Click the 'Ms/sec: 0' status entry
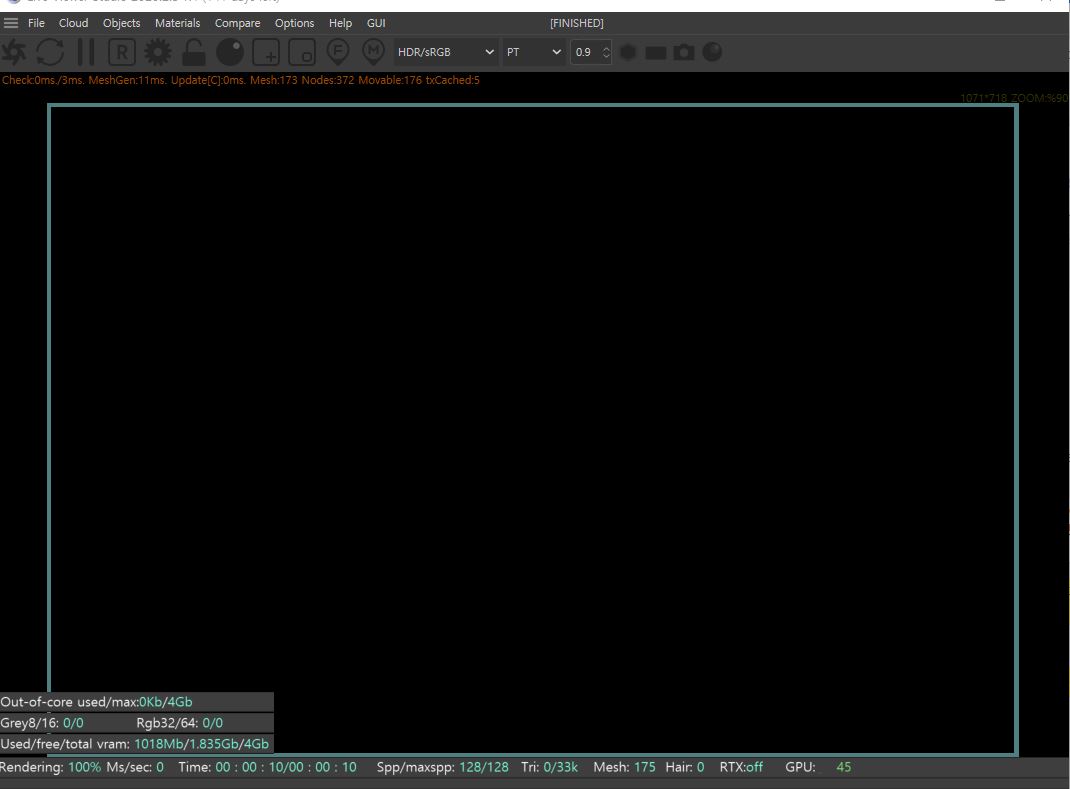This screenshot has width=1070, height=789. point(135,767)
